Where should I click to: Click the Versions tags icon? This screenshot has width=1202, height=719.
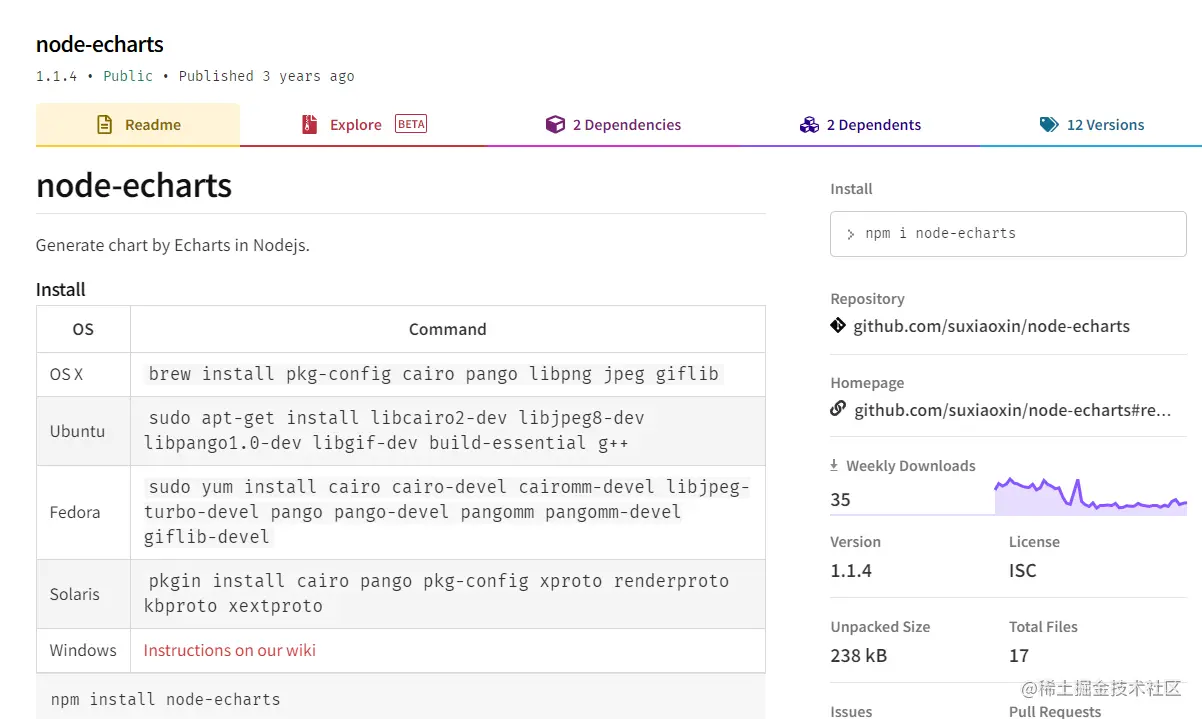1049,125
